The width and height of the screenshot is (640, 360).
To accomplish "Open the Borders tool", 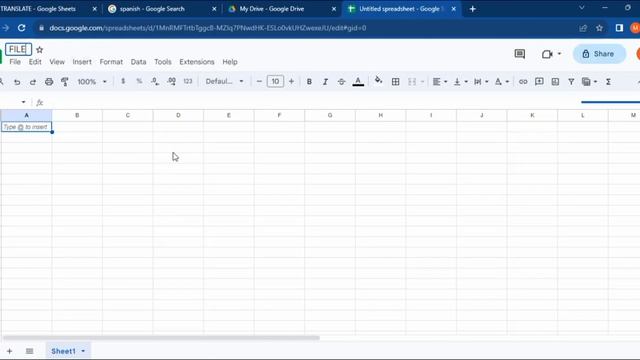I will click(x=395, y=82).
